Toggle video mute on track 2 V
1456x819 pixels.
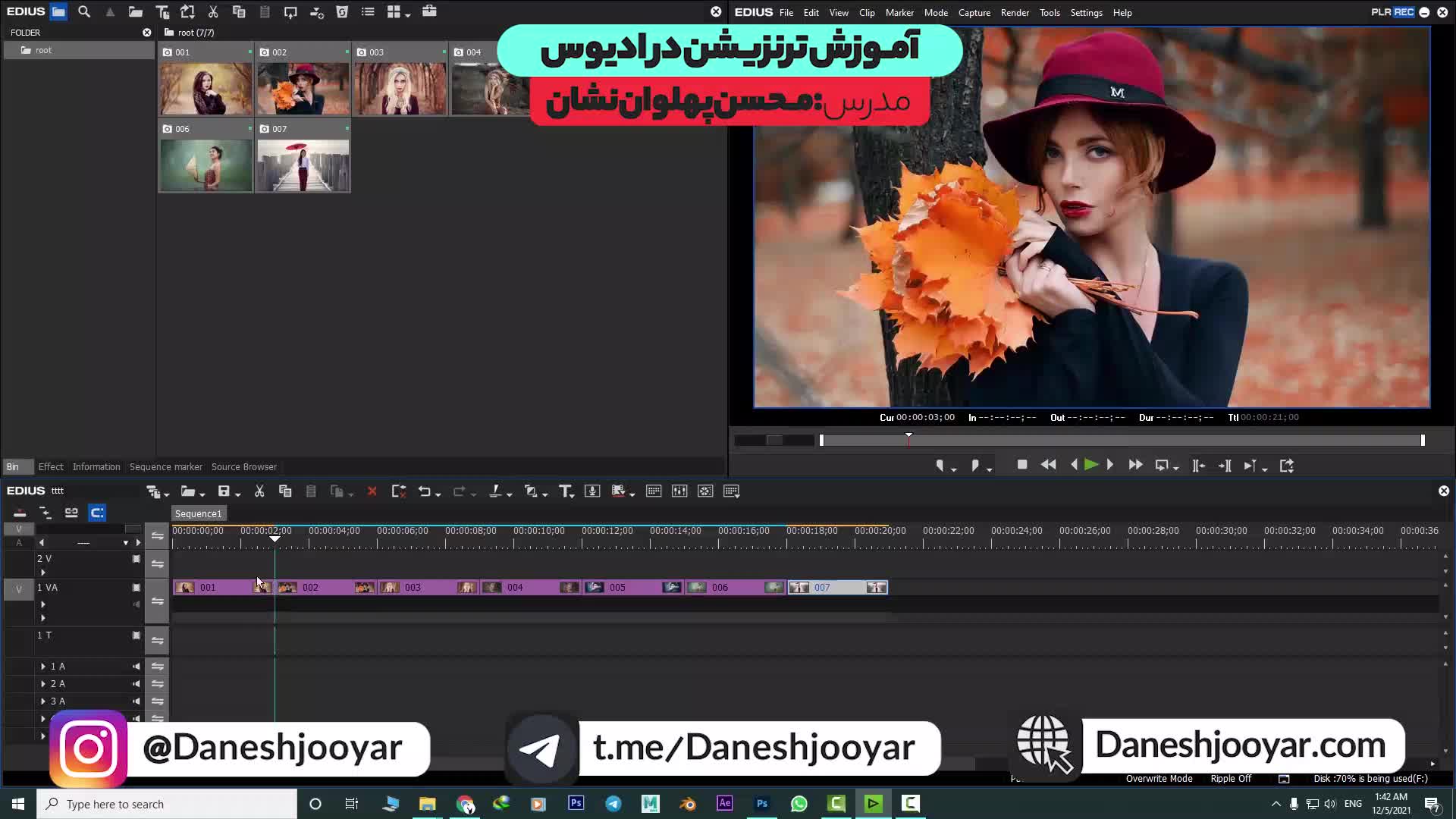(x=136, y=559)
